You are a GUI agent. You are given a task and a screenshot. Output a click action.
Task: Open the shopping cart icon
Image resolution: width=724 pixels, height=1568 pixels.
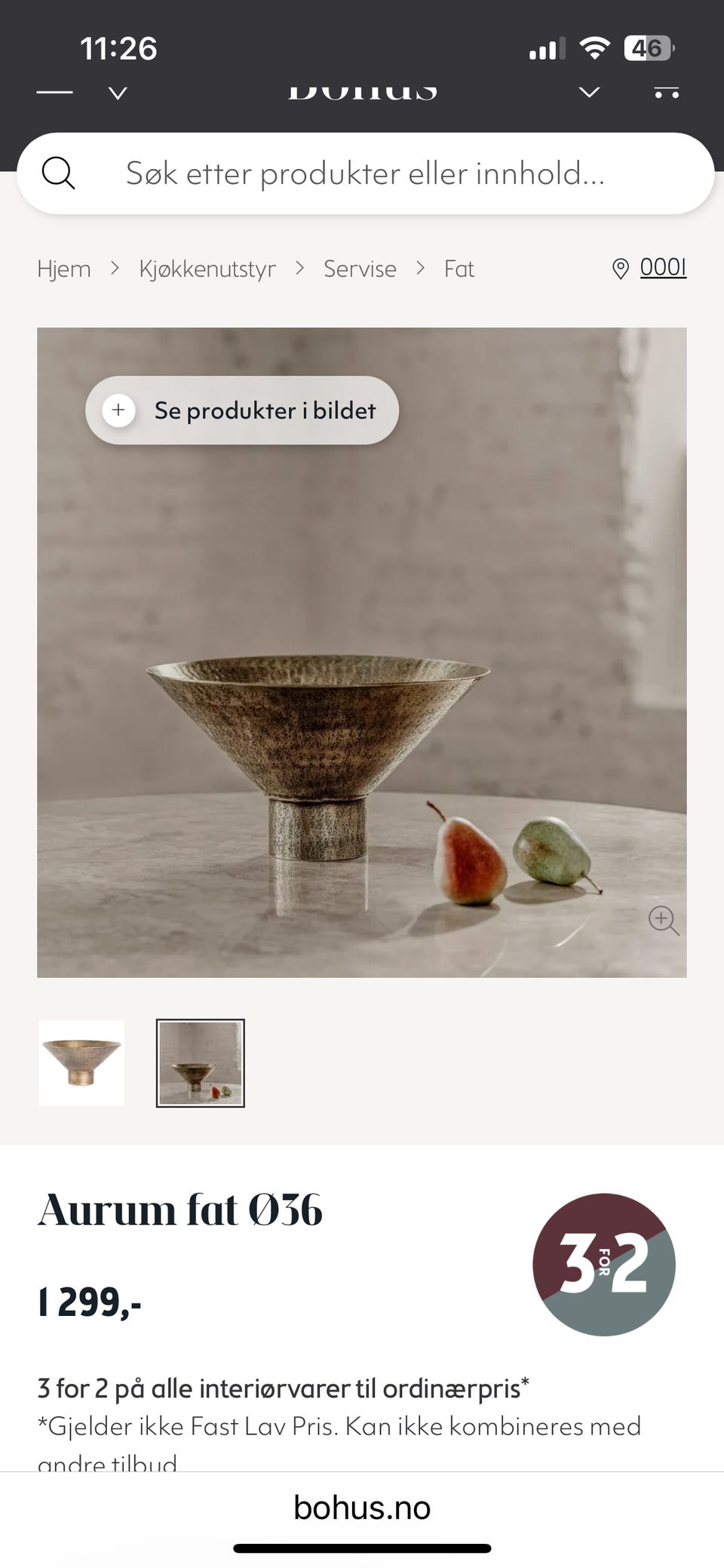coord(667,91)
